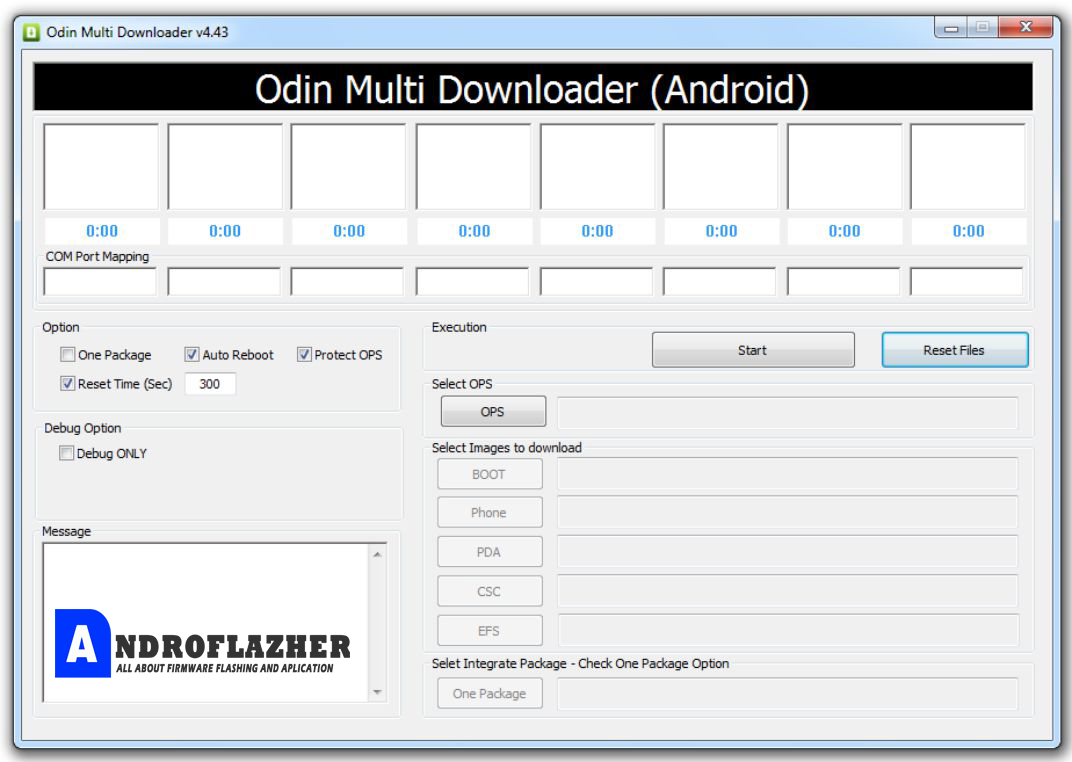Select the OPS file button
The height and width of the screenshot is (762, 1072).
pyautogui.click(x=491, y=410)
